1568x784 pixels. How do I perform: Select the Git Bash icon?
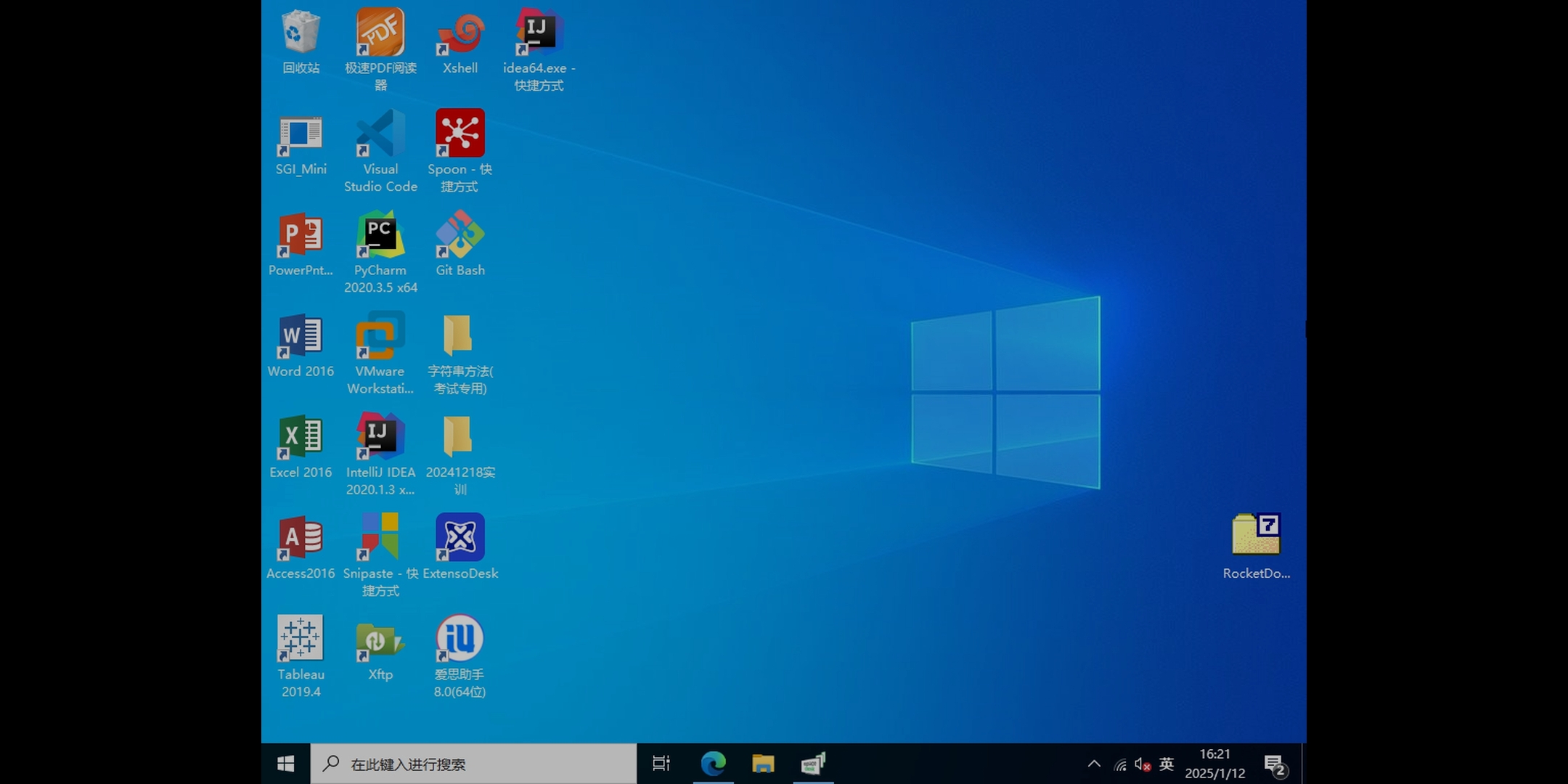coord(460,235)
